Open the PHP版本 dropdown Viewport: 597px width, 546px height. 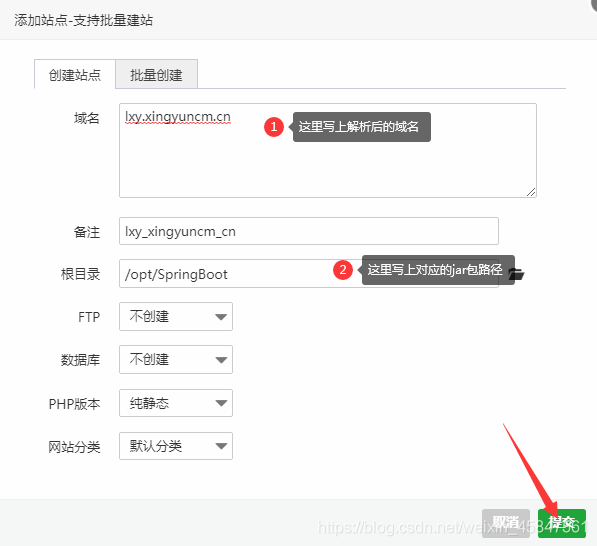pyautogui.click(x=176, y=403)
